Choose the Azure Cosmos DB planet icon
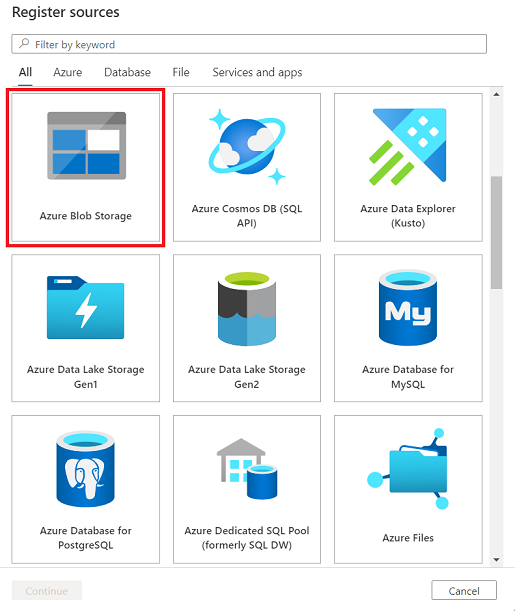The height and width of the screenshot is (611, 515). [x=247, y=147]
